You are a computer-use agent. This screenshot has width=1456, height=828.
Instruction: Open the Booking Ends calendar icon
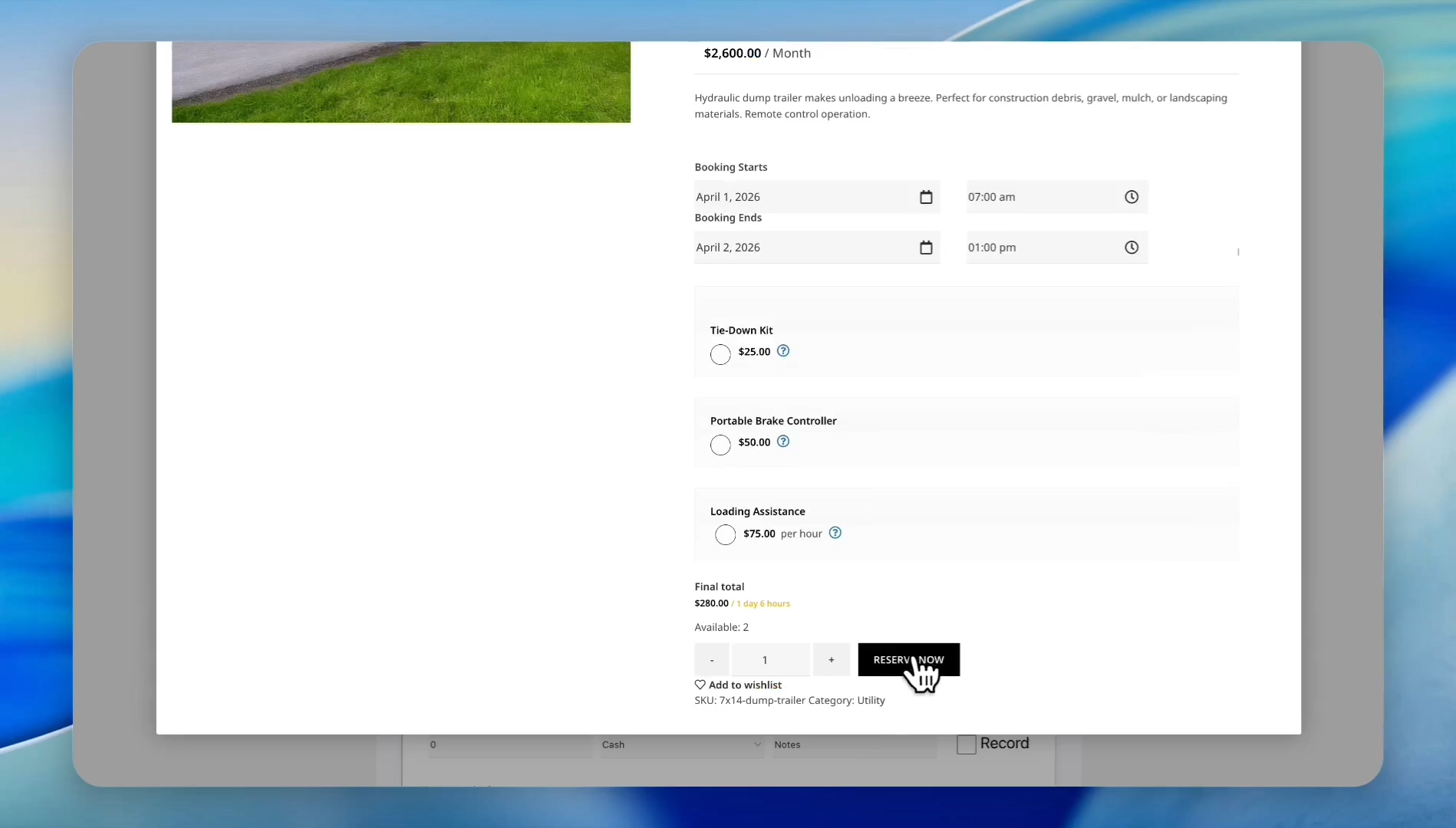point(926,248)
